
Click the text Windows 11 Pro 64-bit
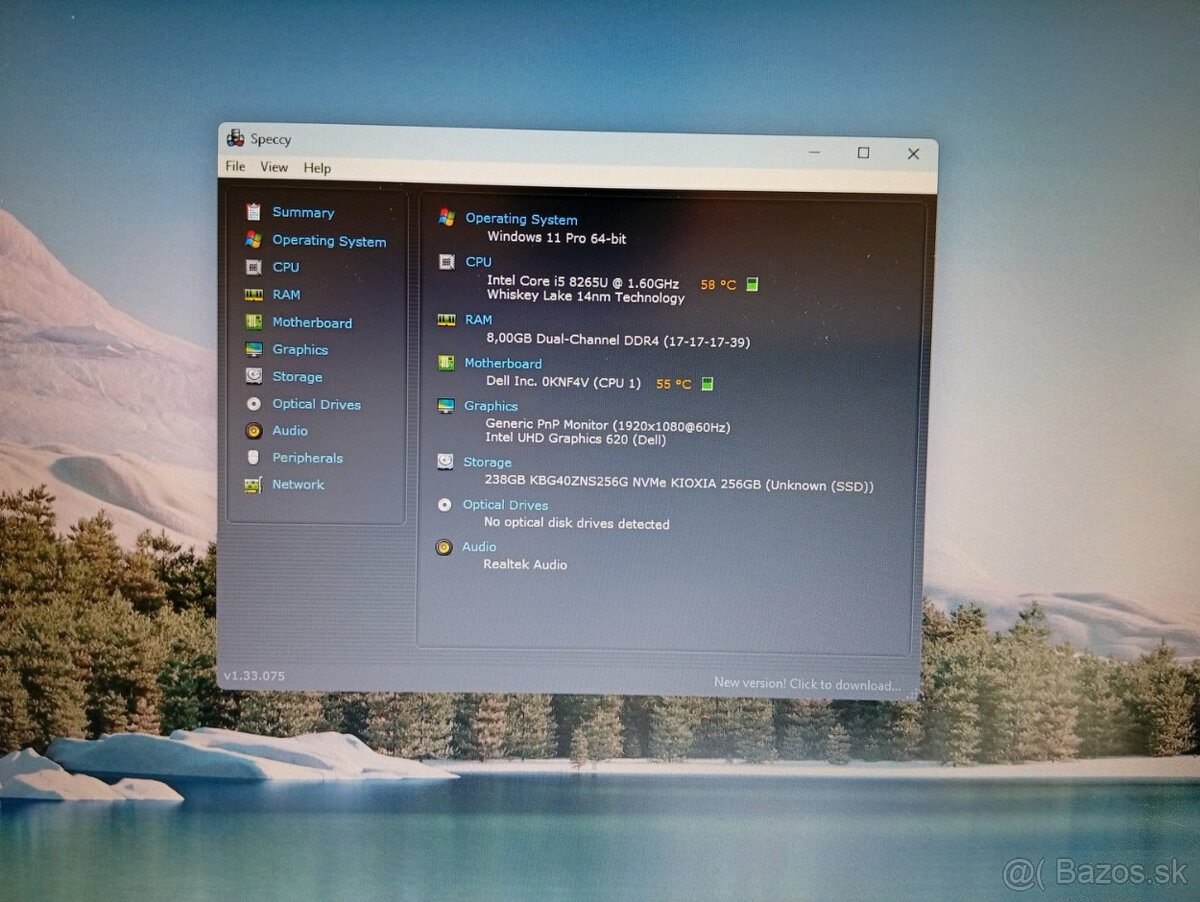coord(557,238)
